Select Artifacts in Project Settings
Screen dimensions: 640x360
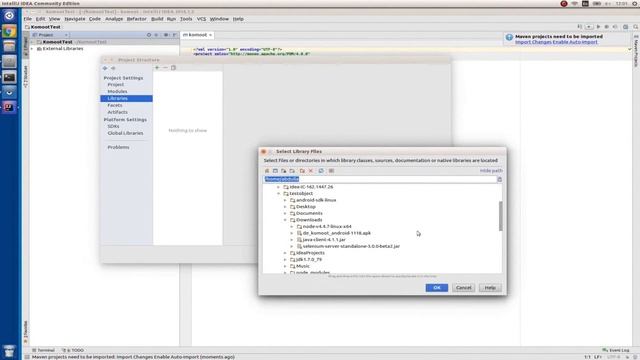tap(118, 112)
